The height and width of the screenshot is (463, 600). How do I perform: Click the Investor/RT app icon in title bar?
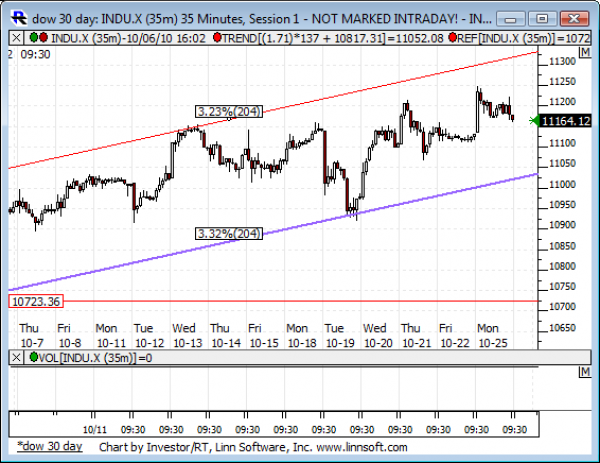19,18
